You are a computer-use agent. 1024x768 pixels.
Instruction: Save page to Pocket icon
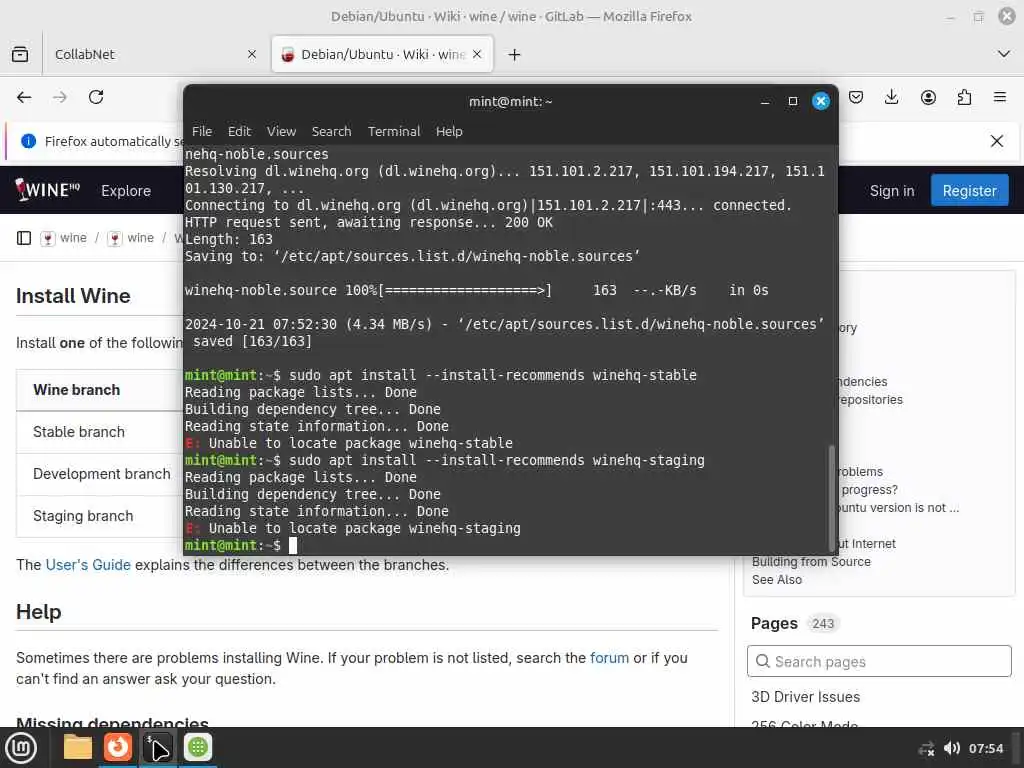[x=856, y=98]
